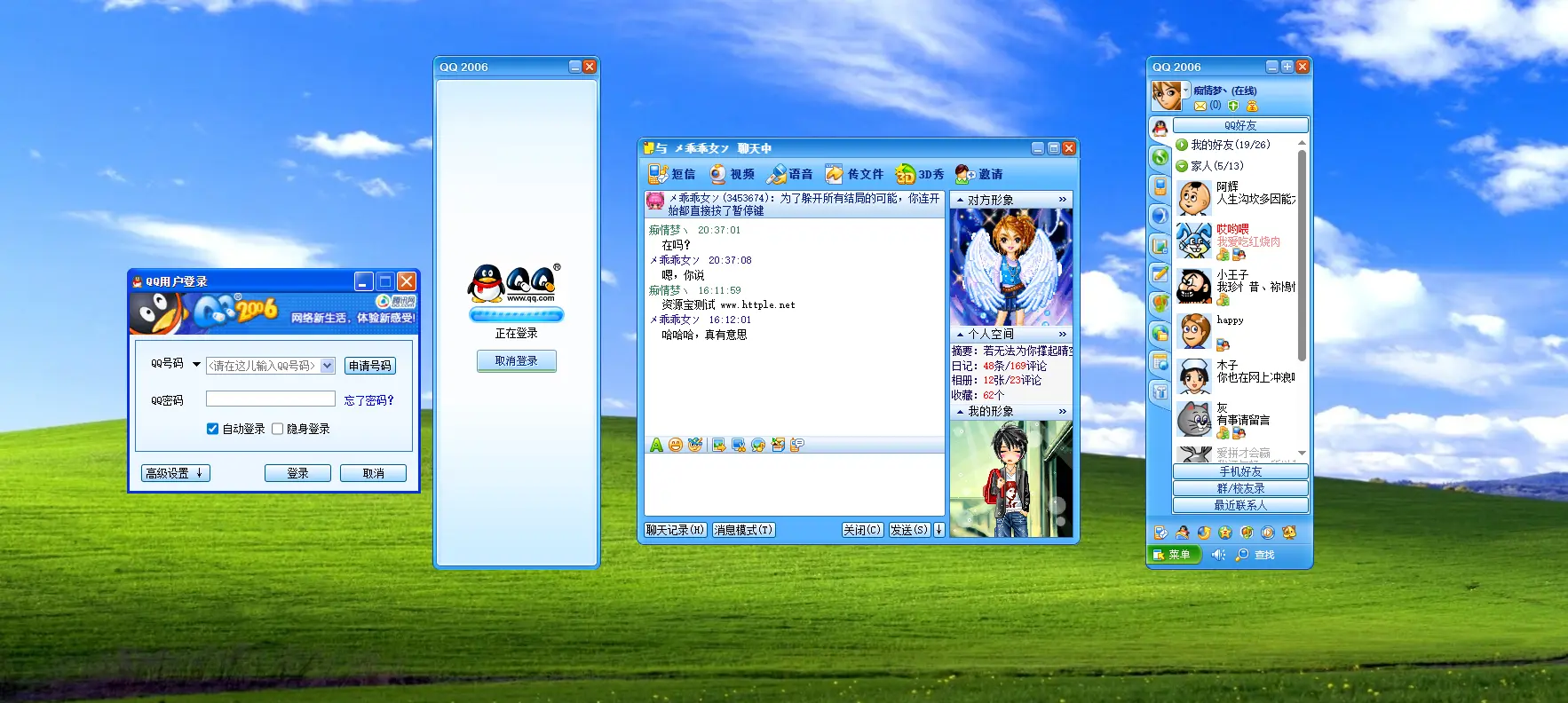Click 忘了密码? link

pos(368,400)
